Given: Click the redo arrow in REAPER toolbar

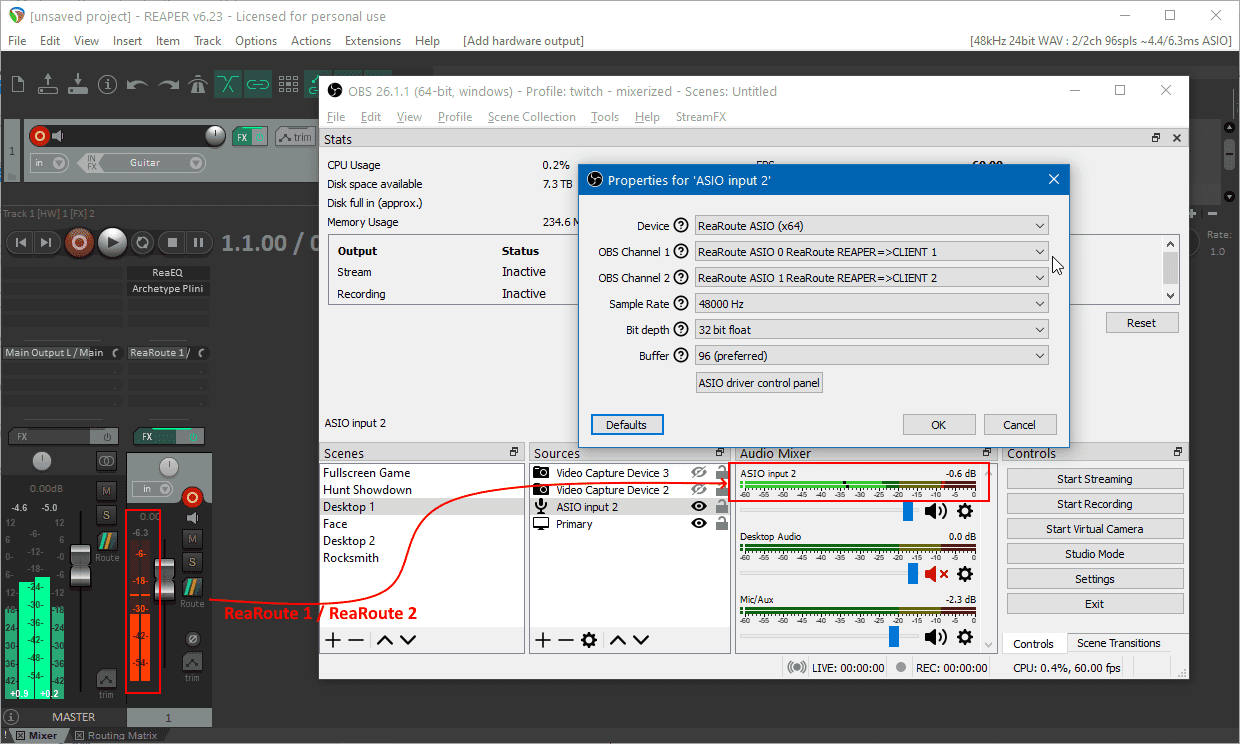Looking at the screenshot, I should [168, 85].
